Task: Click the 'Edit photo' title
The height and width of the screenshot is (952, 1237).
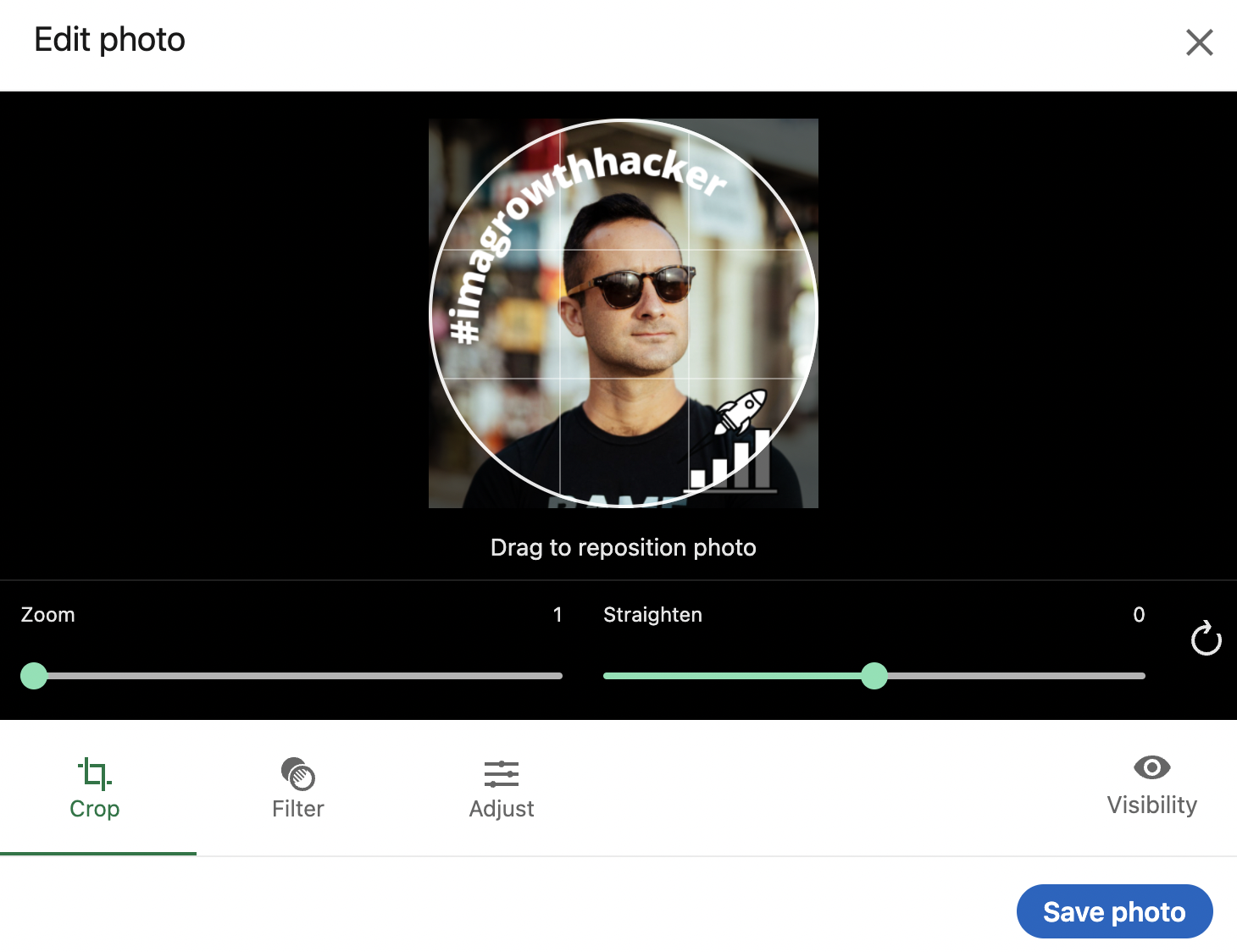Action: click(109, 40)
